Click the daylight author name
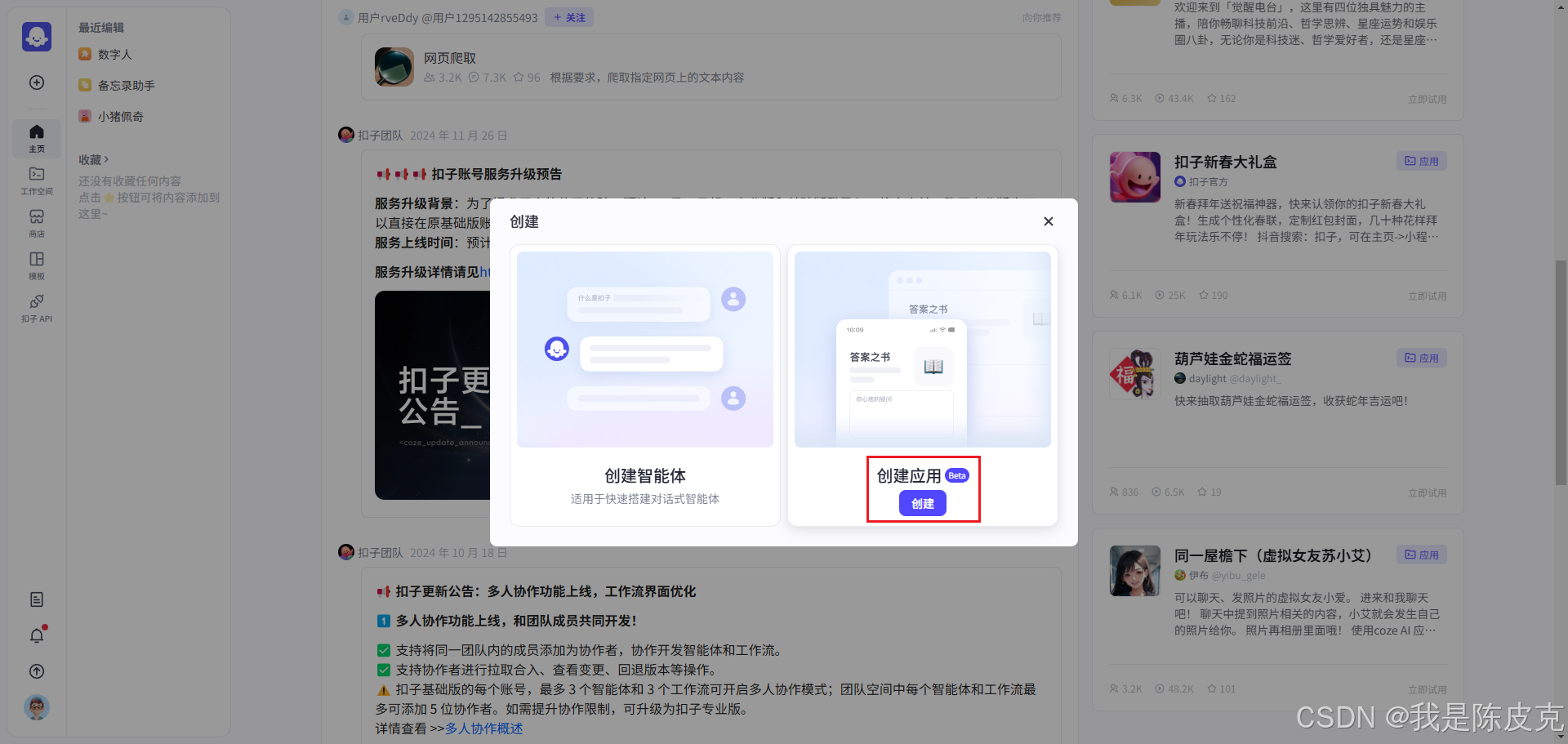 (1207, 378)
